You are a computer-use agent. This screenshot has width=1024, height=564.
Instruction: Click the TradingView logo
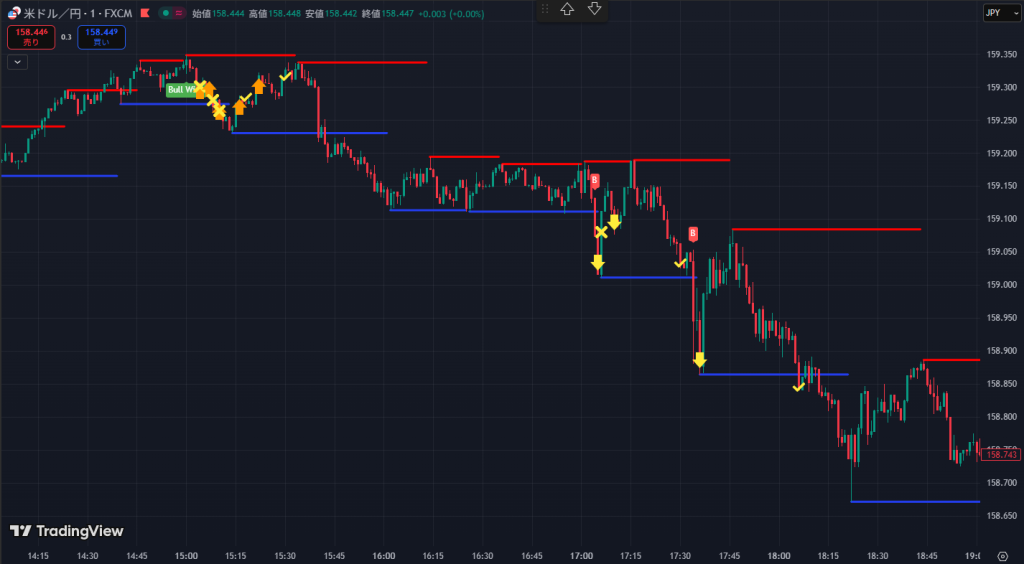[x=68, y=531]
